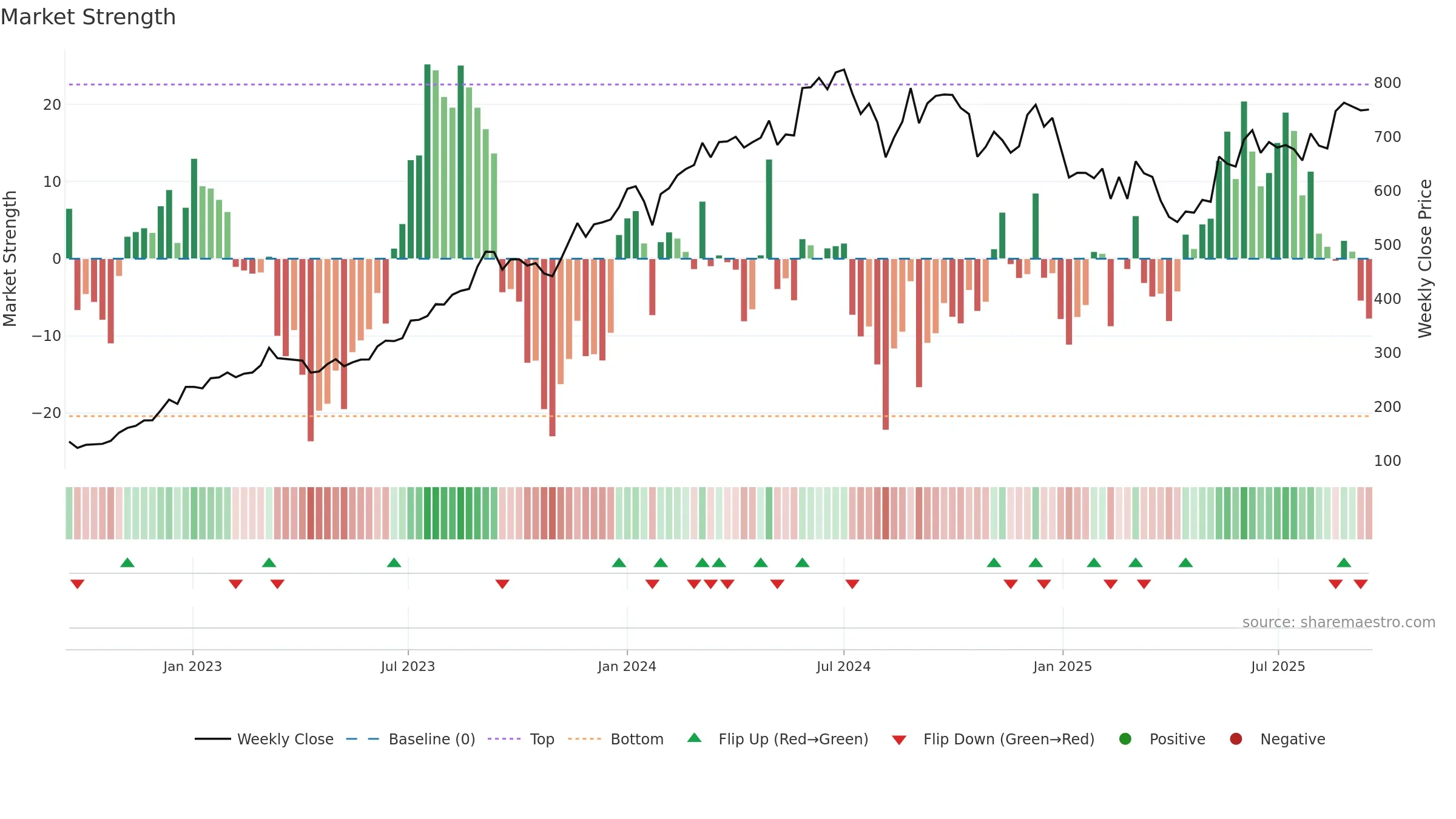
Task: Click the 'Market Strength' chart title
Action: (x=88, y=17)
